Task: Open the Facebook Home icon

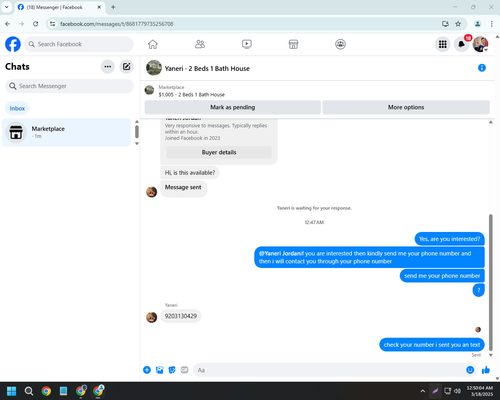Action: tap(153, 44)
